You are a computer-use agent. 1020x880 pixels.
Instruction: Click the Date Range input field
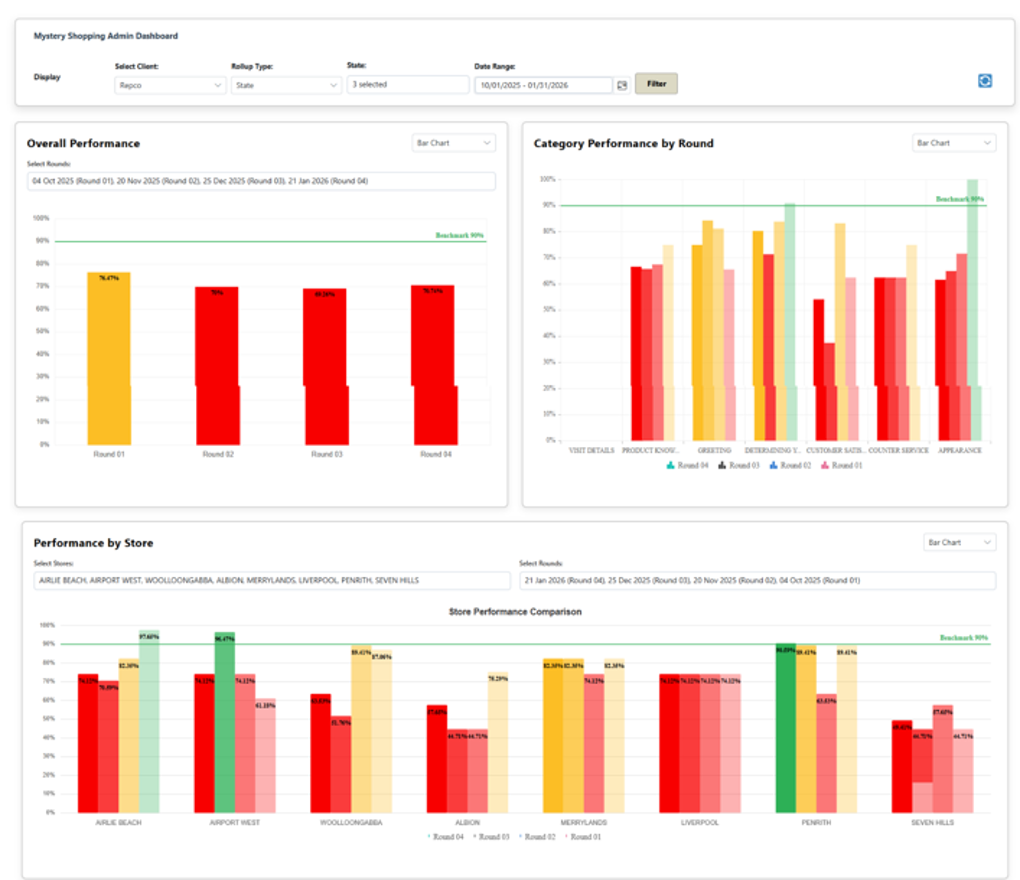coord(542,85)
